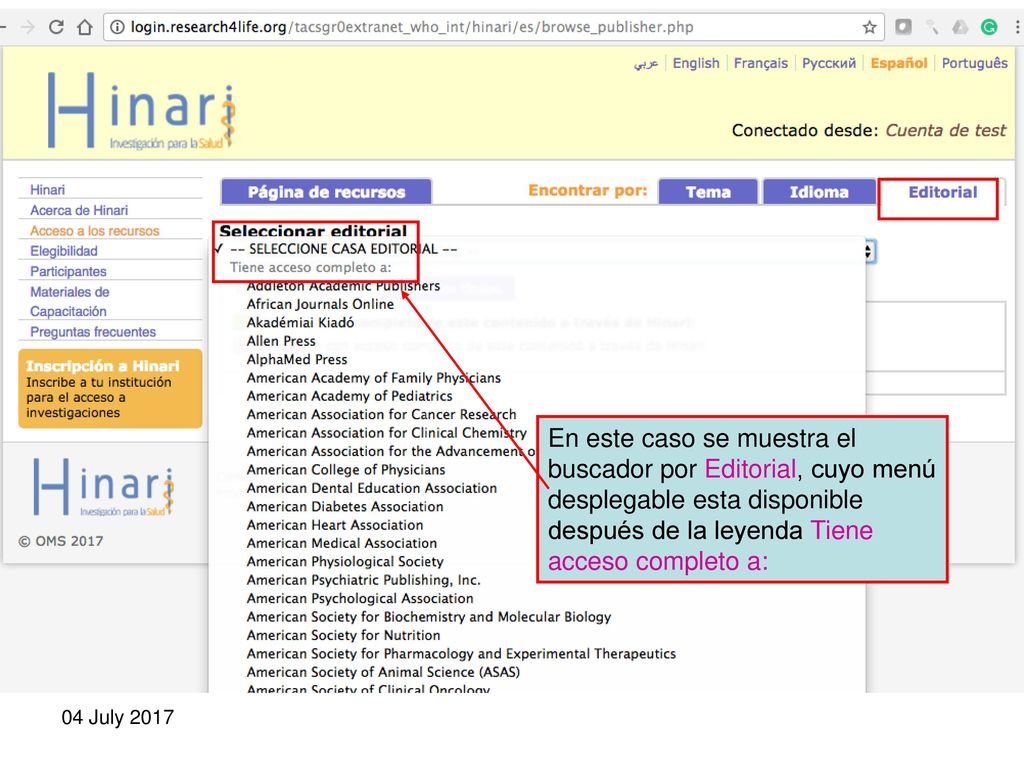Open the Página de recursos tab
This screenshot has width=1024, height=768.
(327, 192)
